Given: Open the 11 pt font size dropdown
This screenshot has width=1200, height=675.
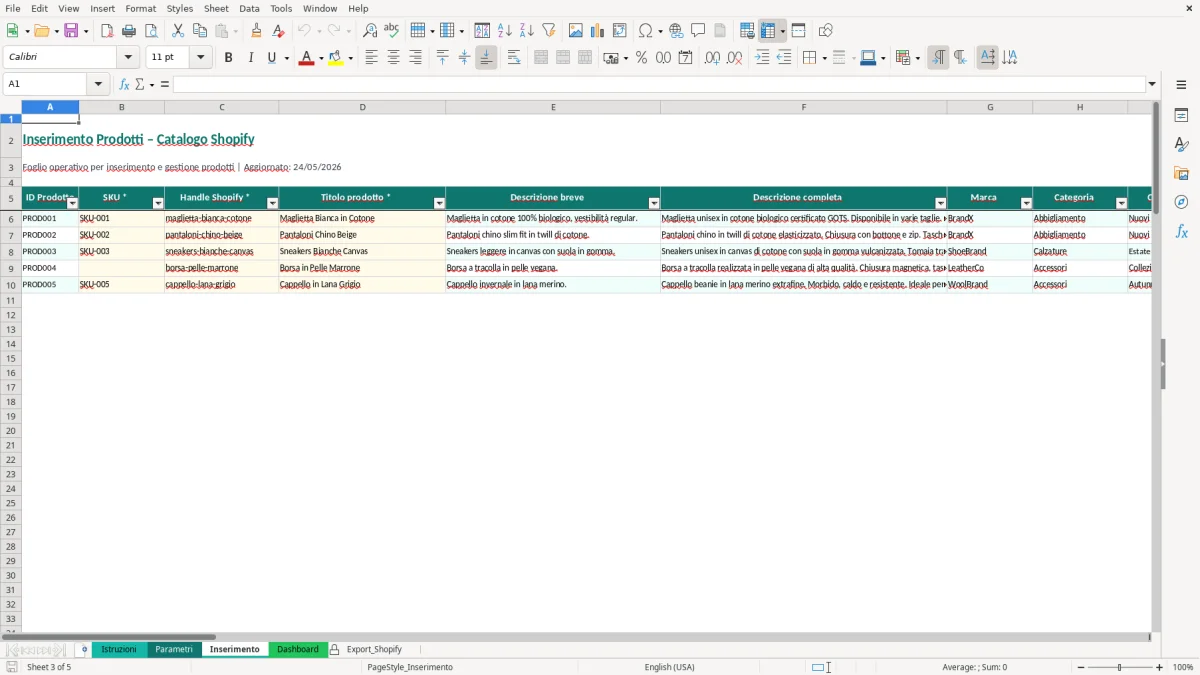Looking at the screenshot, I should (x=201, y=58).
